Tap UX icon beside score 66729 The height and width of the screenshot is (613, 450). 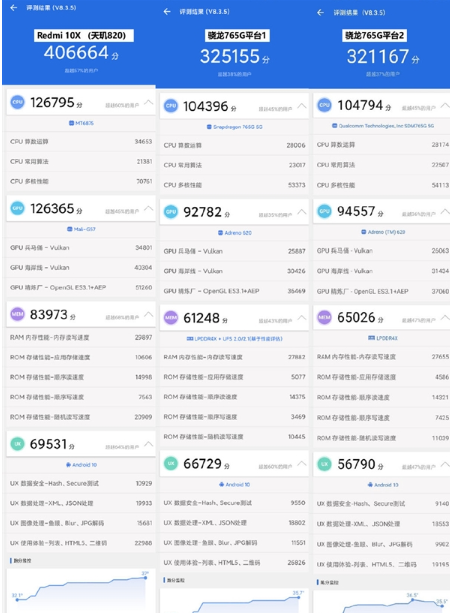(x=171, y=463)
